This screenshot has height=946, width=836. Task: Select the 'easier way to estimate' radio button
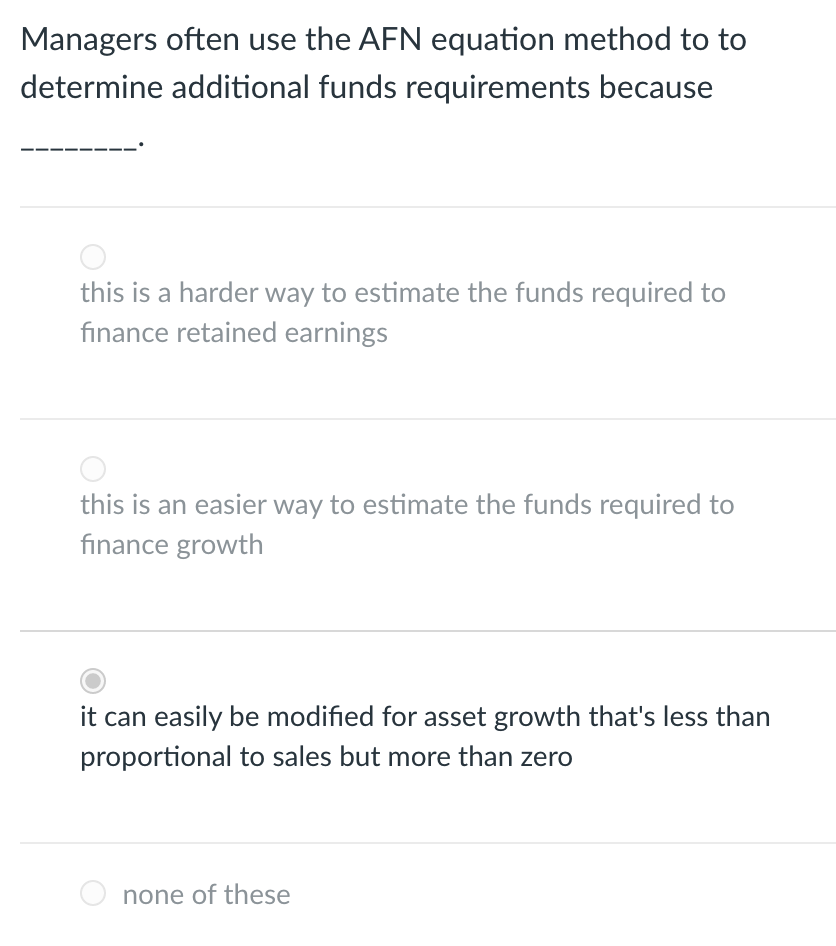tap(92, 469)
